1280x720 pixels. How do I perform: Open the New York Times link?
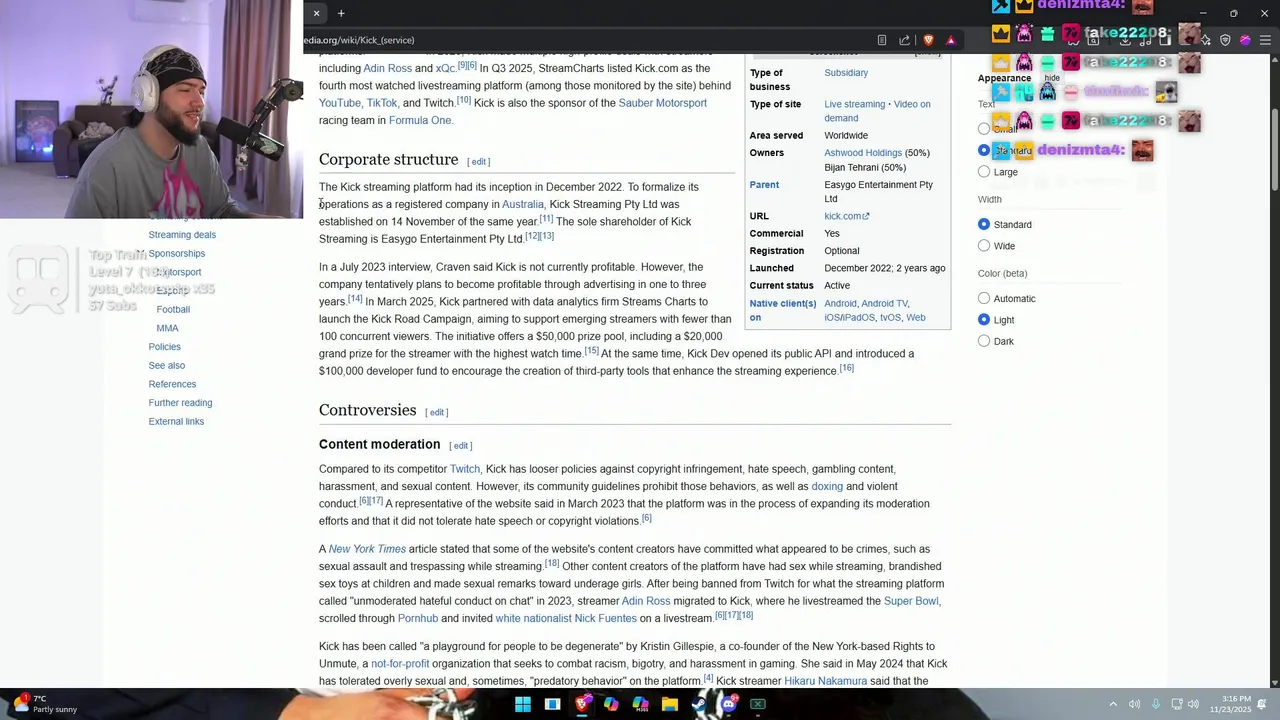[367, 549]
